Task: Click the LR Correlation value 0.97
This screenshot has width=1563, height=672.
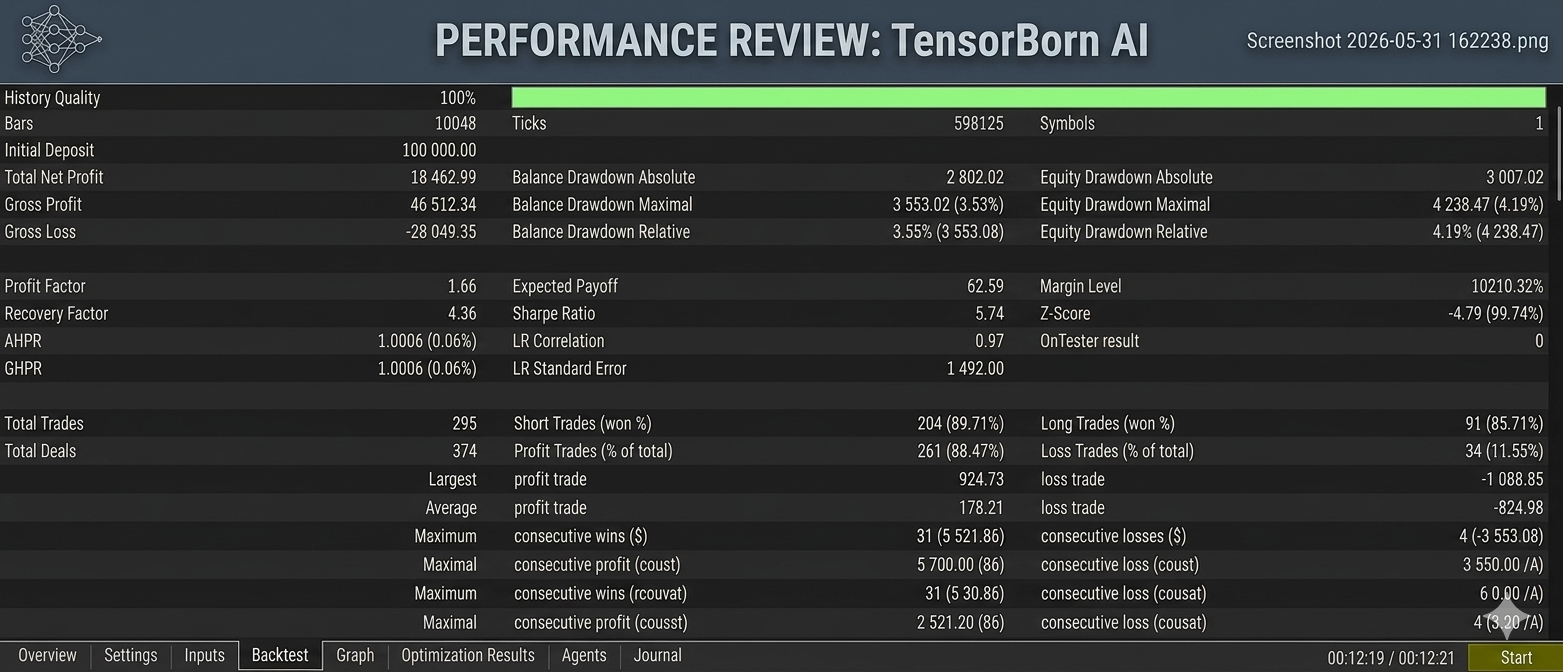Action: (989, 341)
